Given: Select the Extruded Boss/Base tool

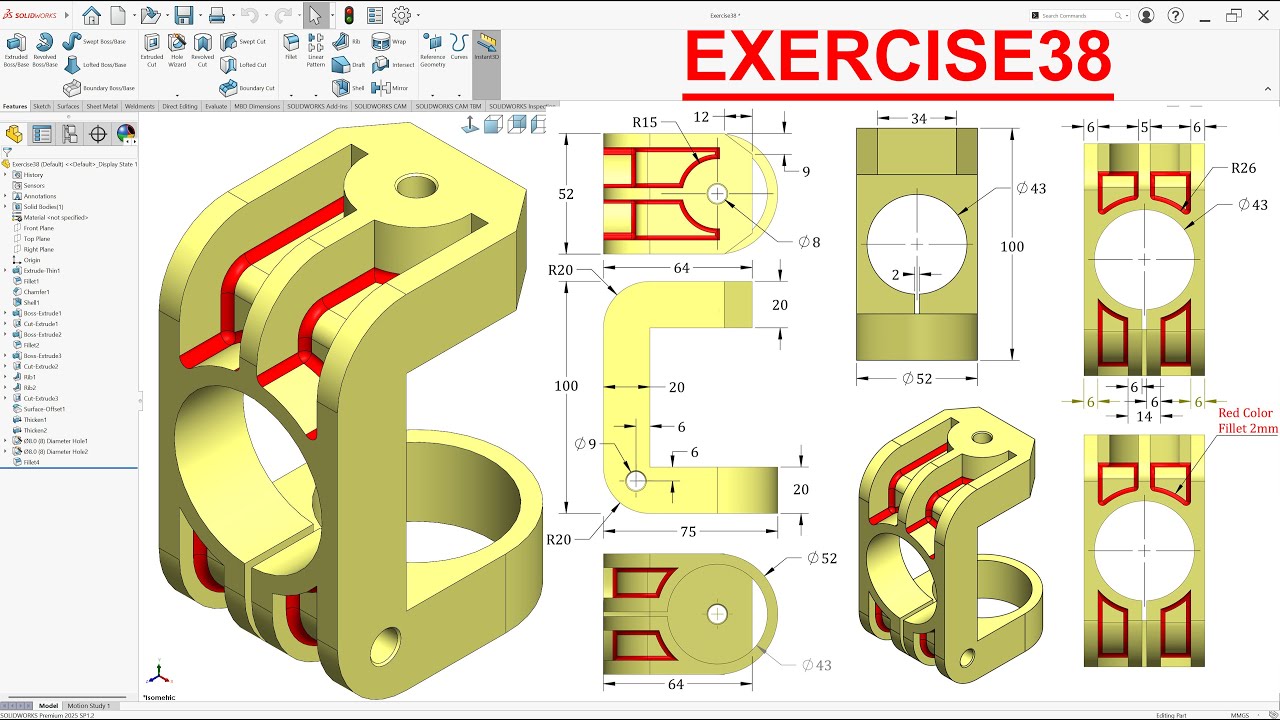Looking at the screenshot, I should click(16, 50).
